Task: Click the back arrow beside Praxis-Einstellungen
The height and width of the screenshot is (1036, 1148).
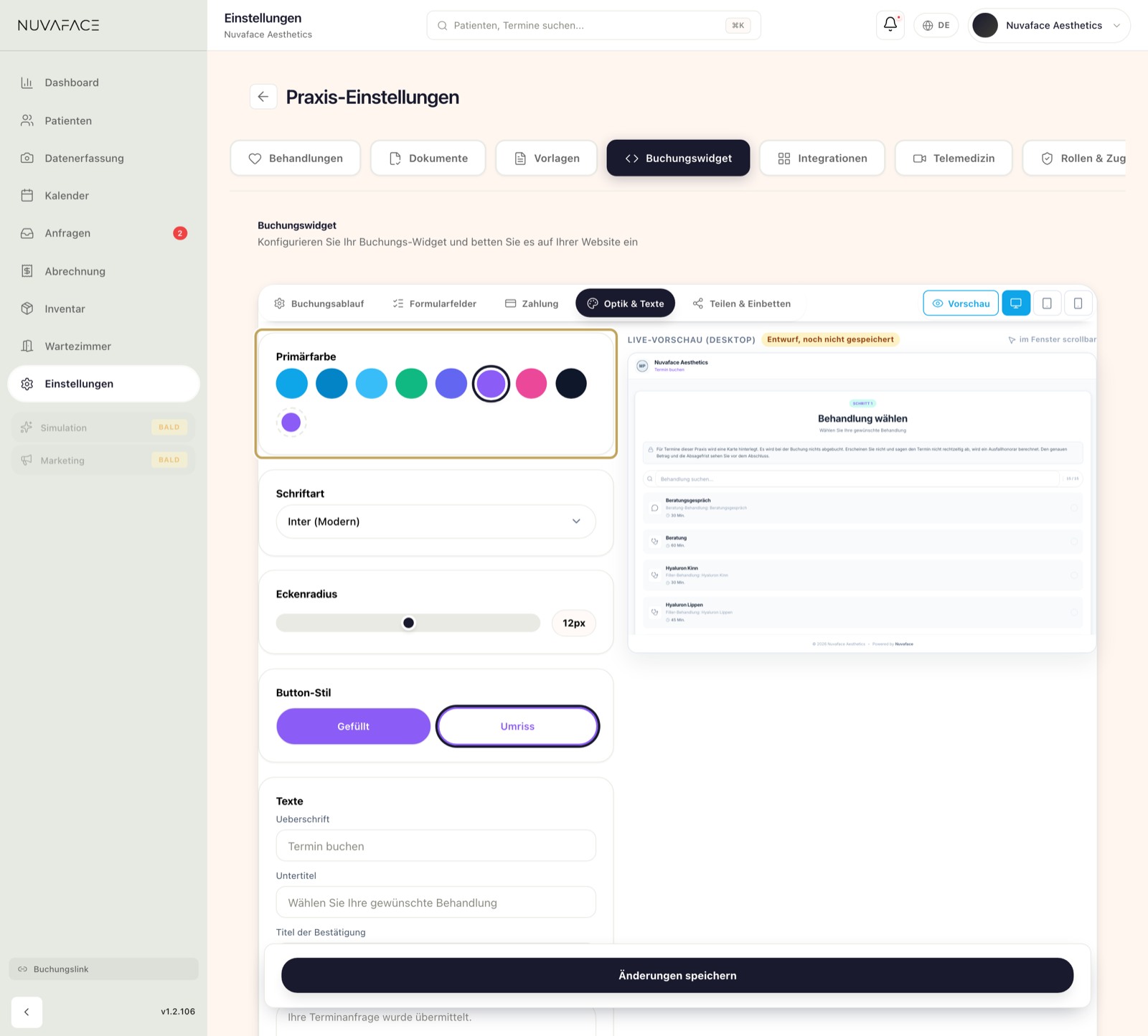Action: [263, 97]
